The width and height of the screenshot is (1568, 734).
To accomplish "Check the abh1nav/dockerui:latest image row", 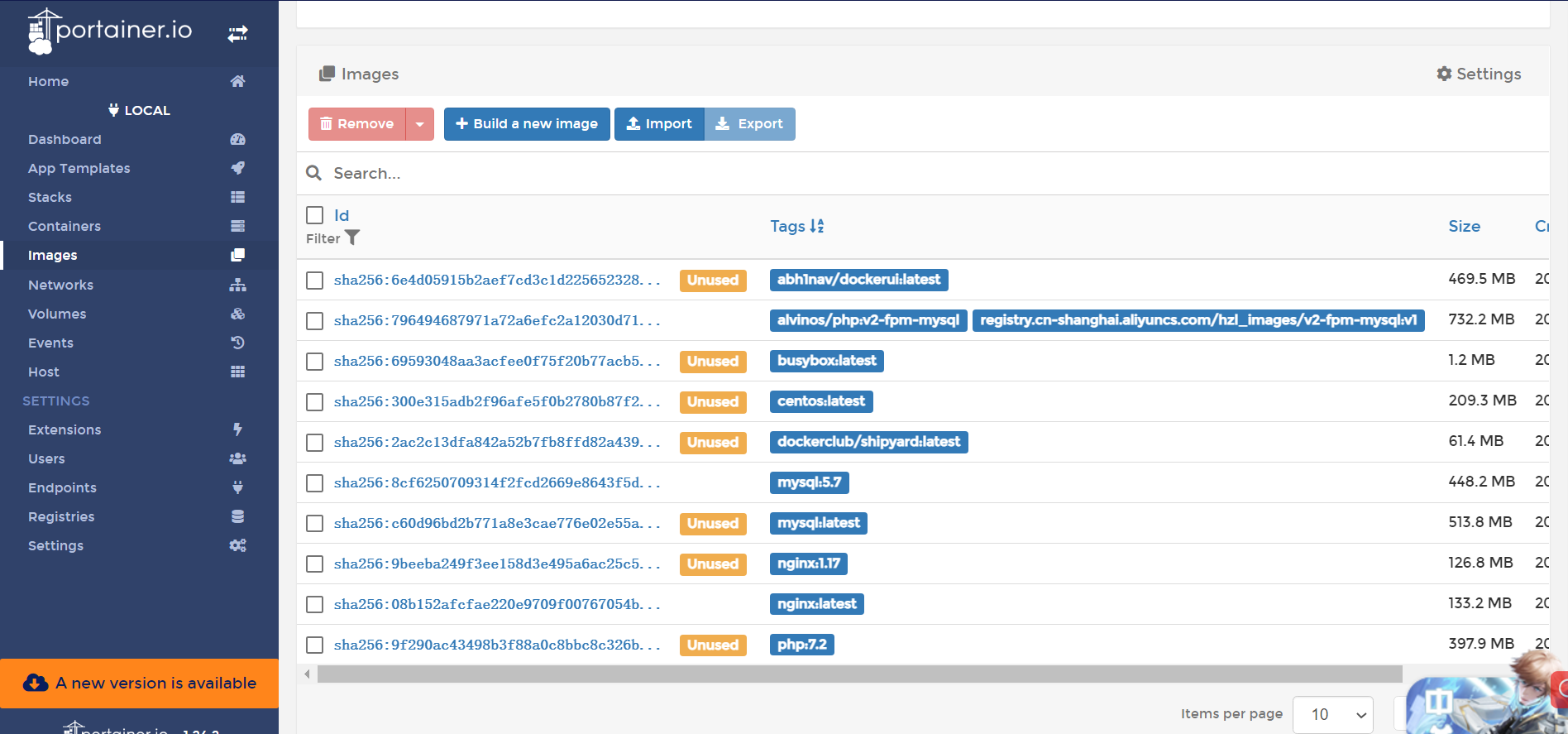I will (314, 281).
